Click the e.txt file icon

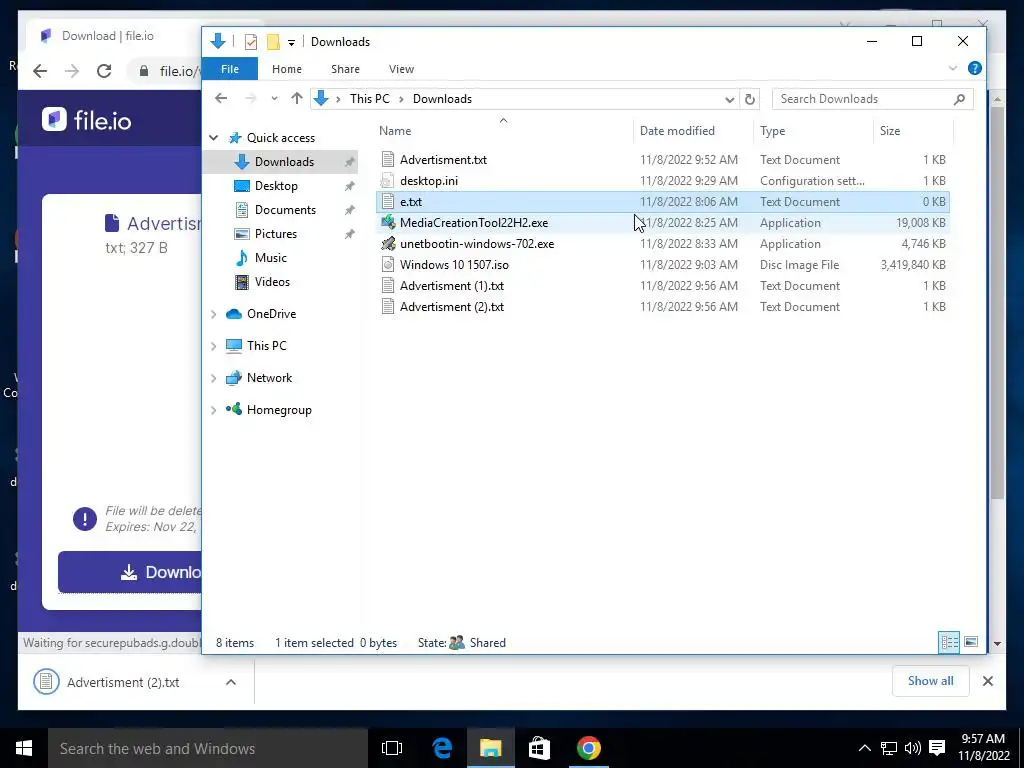(388, 202)
